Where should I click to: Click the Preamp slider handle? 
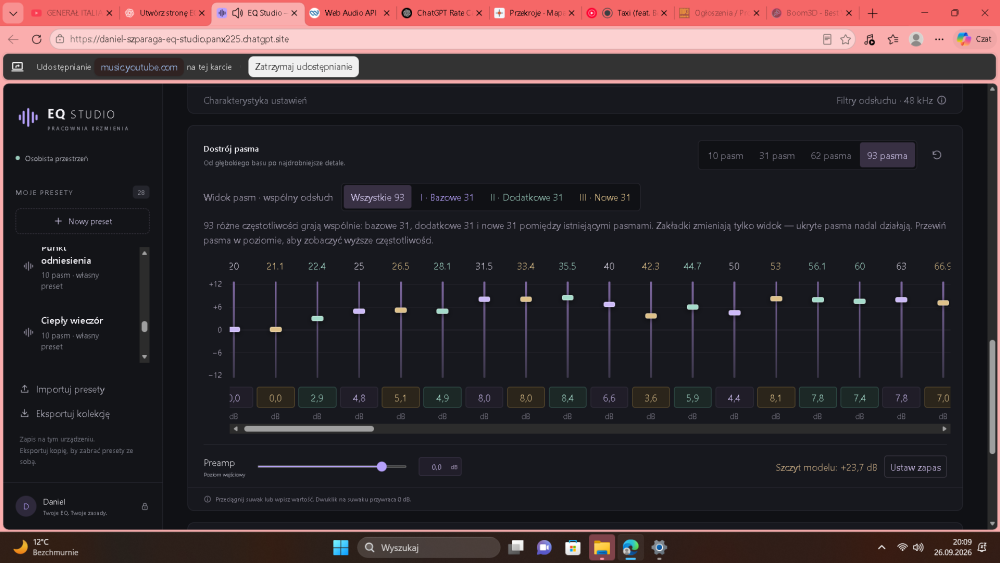coord(382,467)
